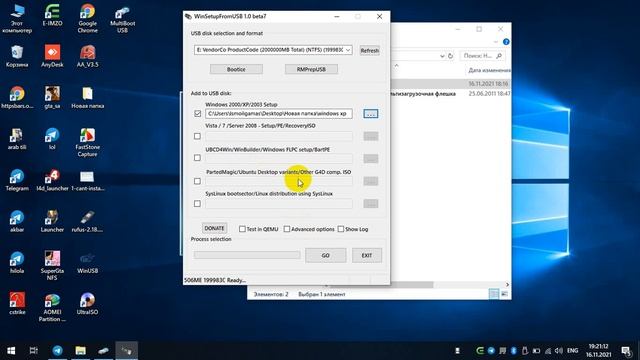Viewport: 640px width, 360px height.
Task: Select the Launcher desktop icon
Action: [52, 222]
